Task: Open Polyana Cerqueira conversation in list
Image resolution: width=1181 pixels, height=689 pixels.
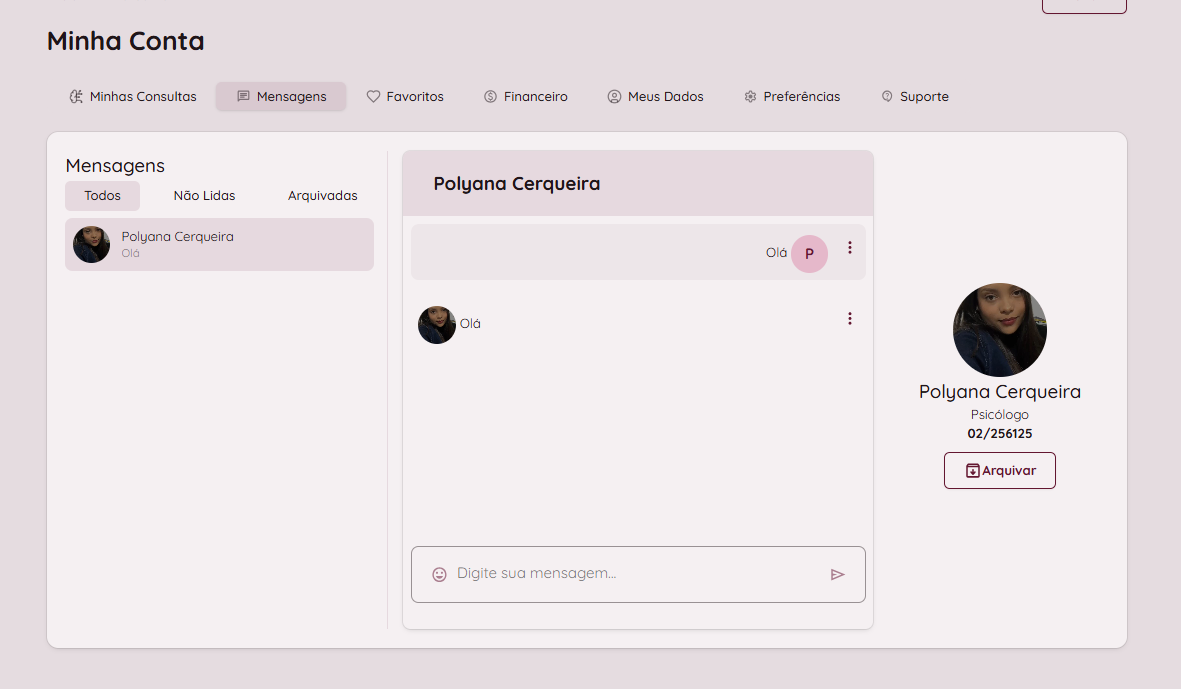Action: point(219,244)
